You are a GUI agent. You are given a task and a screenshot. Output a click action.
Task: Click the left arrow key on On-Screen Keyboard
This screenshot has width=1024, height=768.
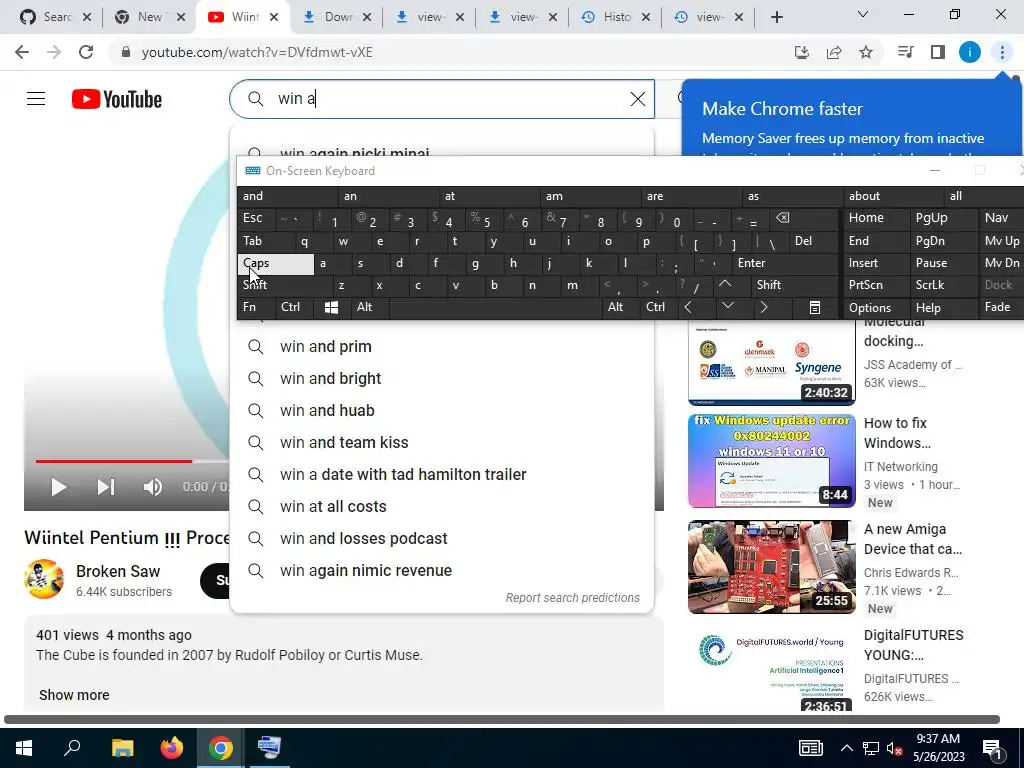[x=688, y=307]
